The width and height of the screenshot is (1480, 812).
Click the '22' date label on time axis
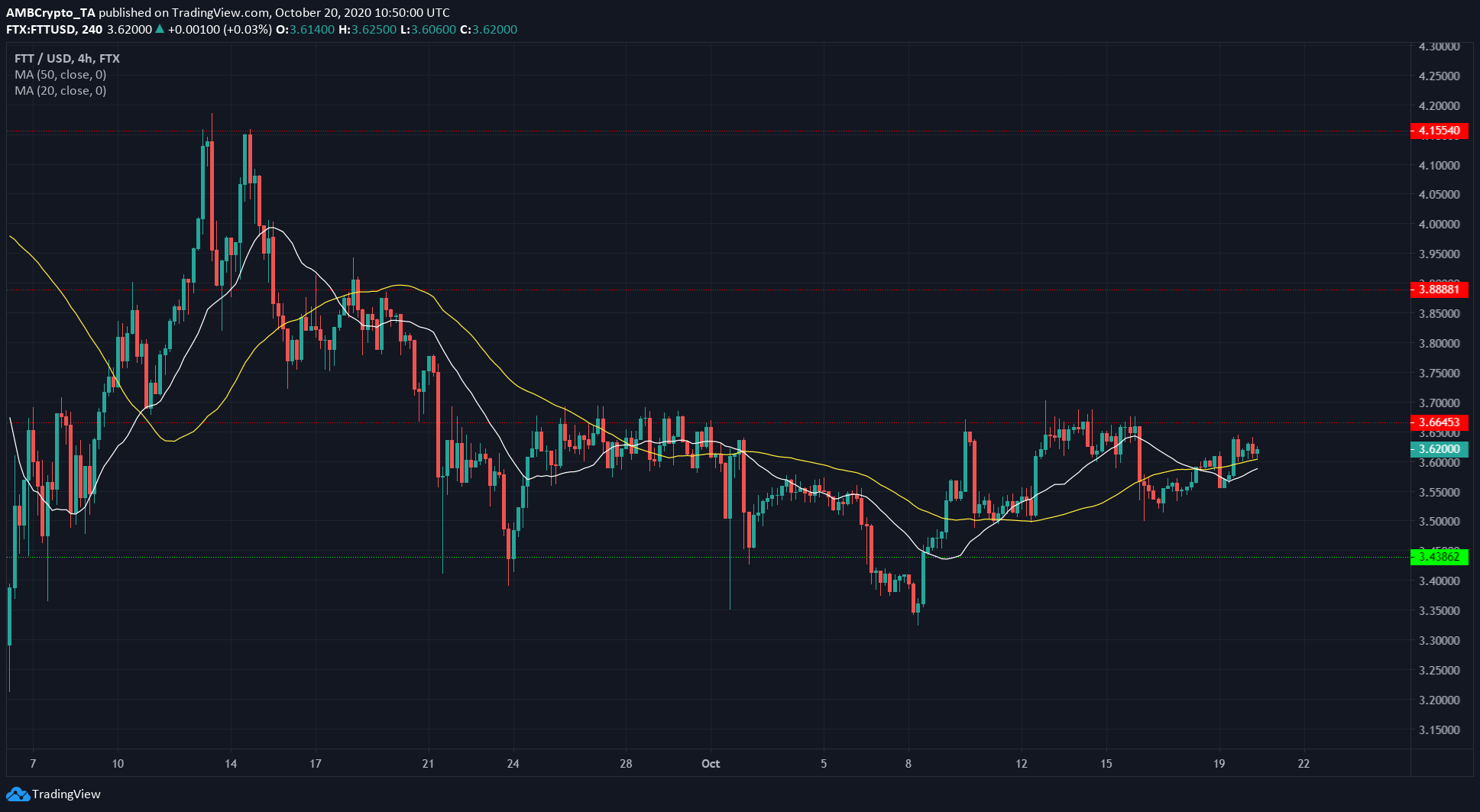click(x=1304, y=764)
